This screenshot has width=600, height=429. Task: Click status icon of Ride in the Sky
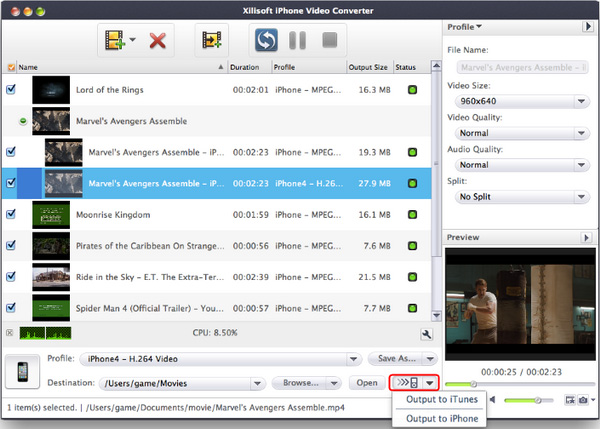tap(412, 277)
